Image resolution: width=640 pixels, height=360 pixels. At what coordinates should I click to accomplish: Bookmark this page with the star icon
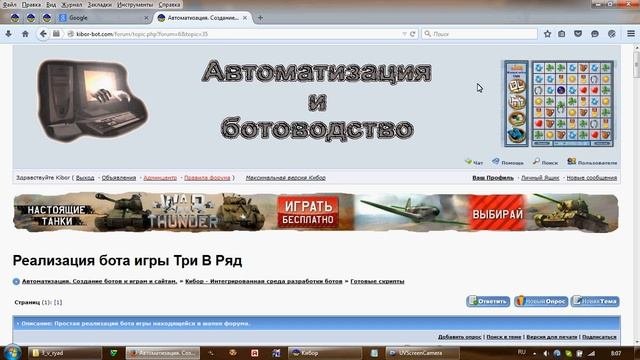point(547,34)
